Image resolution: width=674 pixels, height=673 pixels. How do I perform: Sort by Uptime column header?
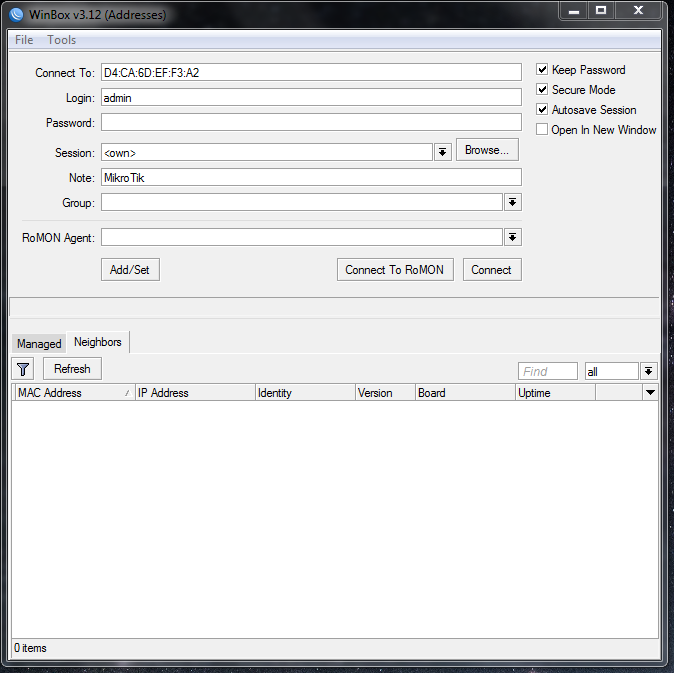pyautogui.click(x=555, y=392)
